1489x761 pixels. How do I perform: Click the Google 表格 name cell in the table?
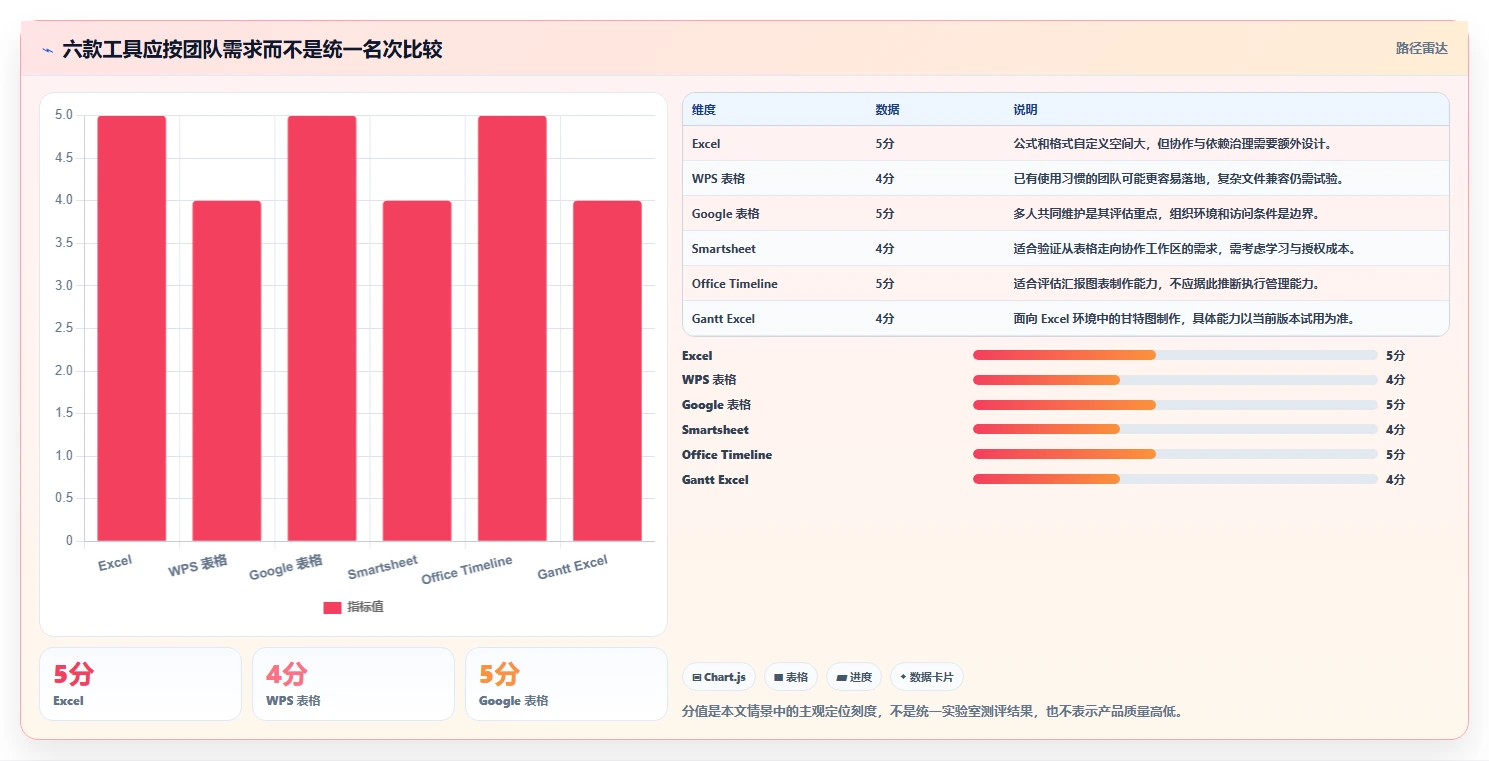click(725, 214)
